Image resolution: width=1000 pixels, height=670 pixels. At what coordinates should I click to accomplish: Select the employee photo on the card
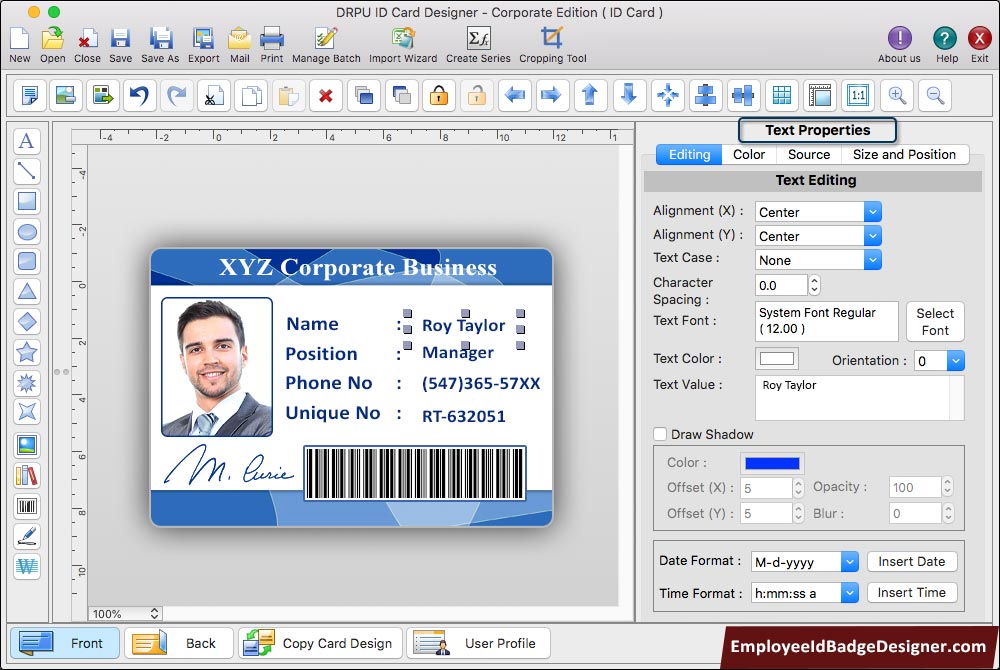(217, 367)
